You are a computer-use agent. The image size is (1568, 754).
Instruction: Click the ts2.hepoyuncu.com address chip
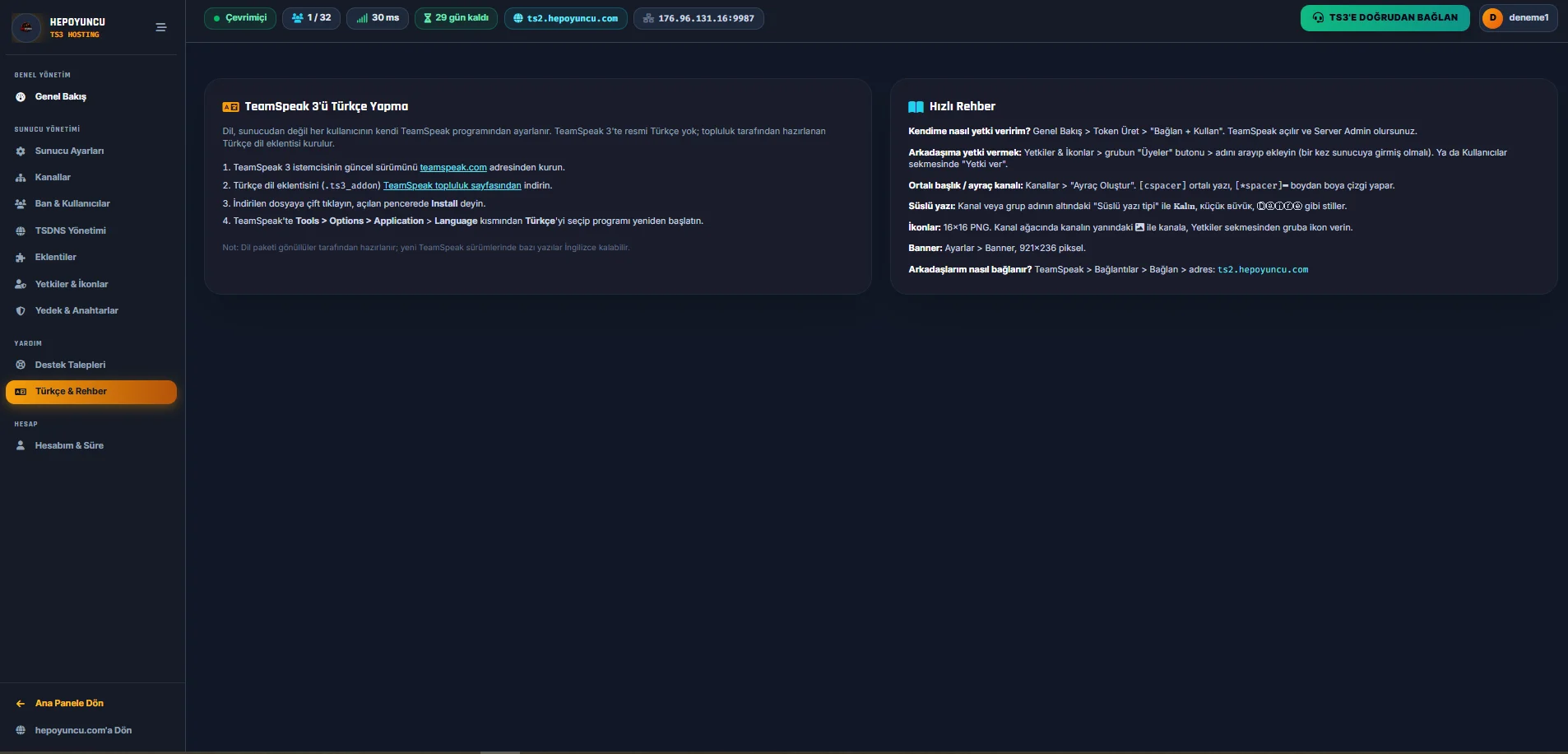(565, 18)
